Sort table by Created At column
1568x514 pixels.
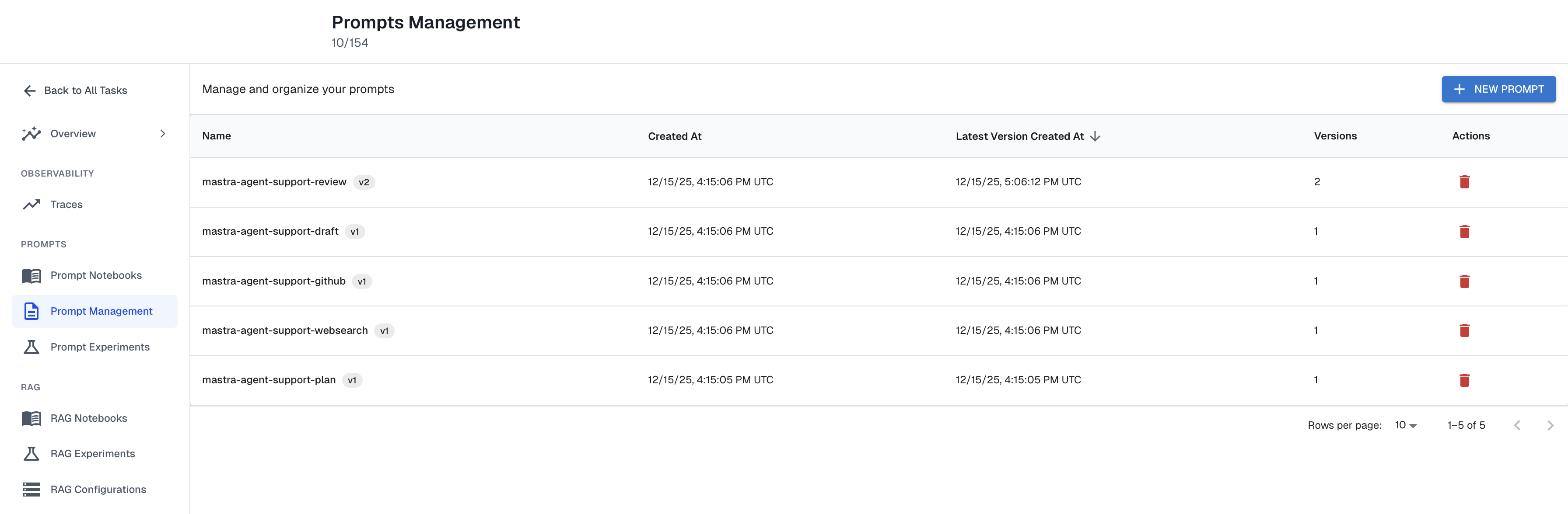click(x=674, y=136)
